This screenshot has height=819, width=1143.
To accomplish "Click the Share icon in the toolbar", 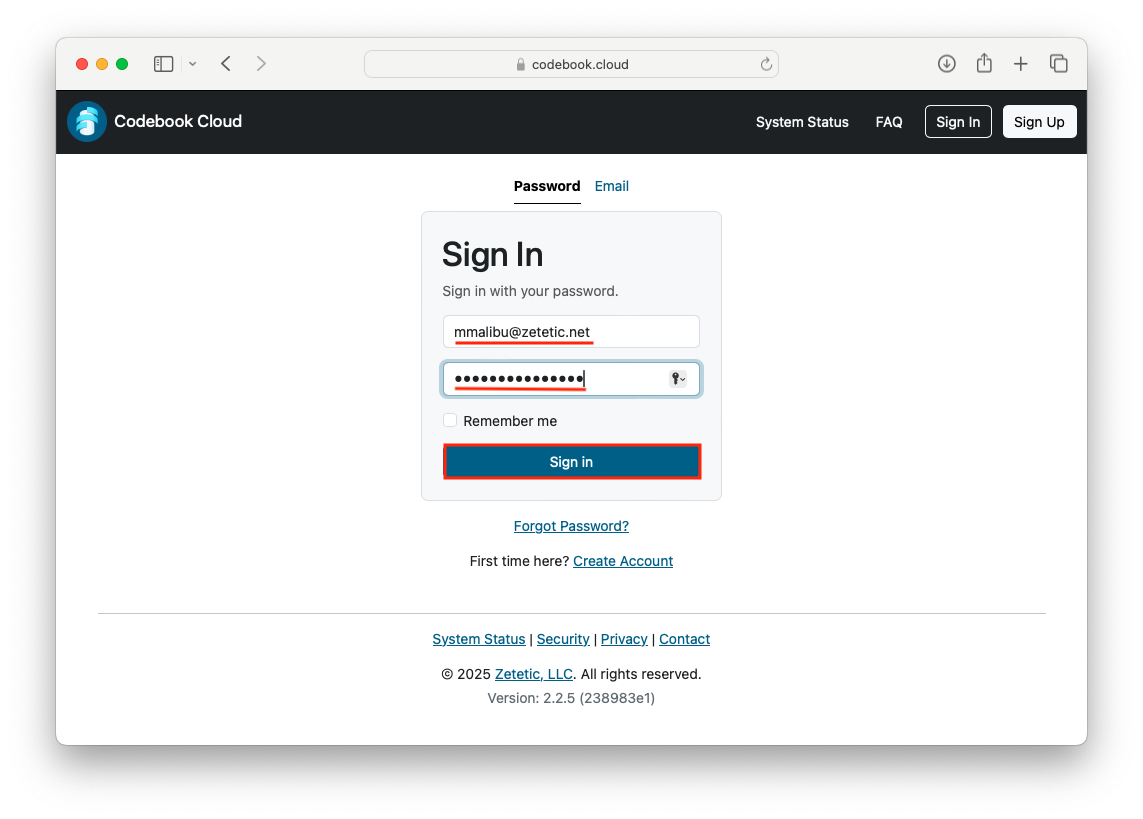I will [983, 63].
